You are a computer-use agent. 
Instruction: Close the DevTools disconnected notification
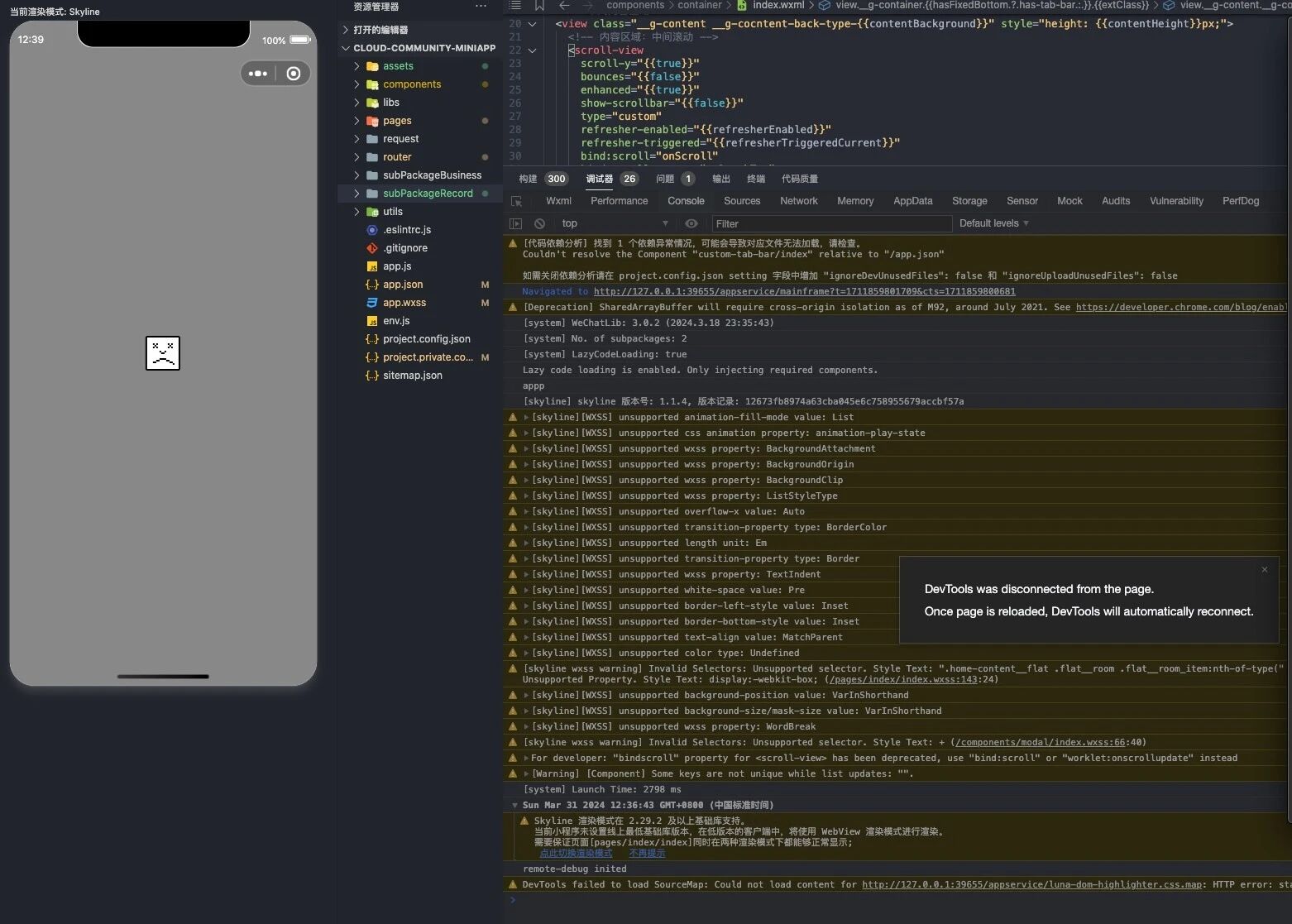1264,569
